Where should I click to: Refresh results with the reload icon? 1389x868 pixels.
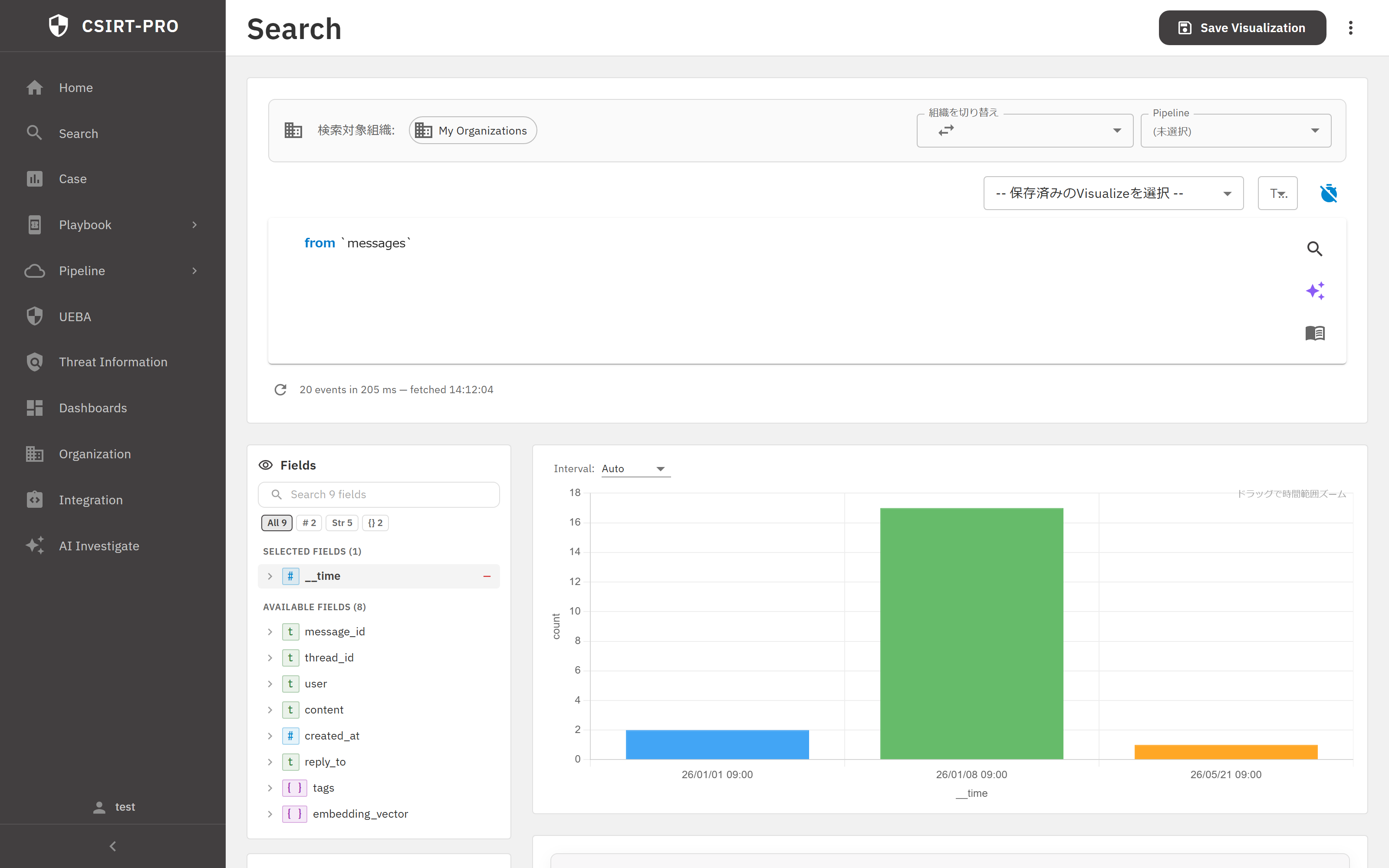(280, 390)
